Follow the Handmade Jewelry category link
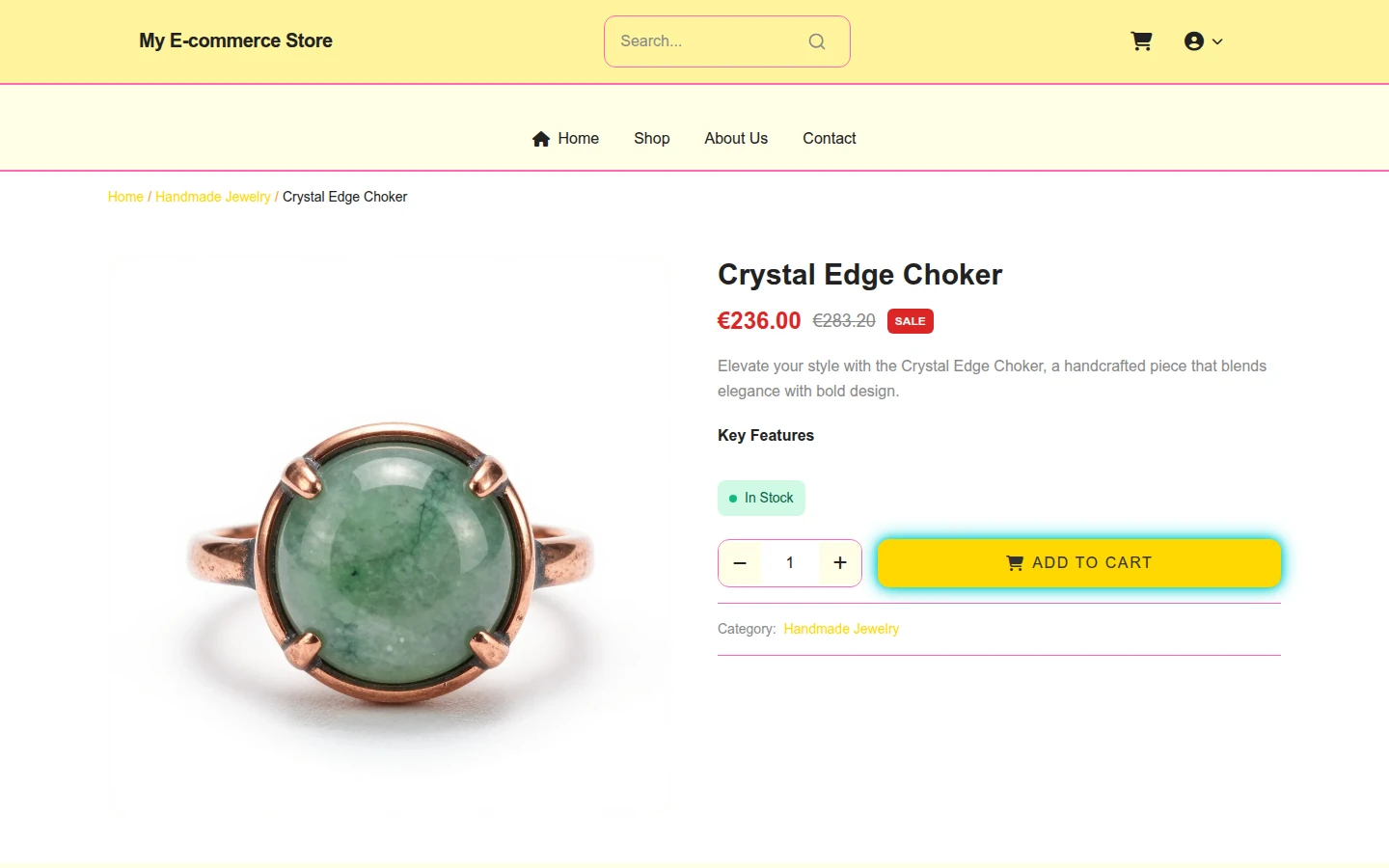The height and width of the screenshot is (868, 1389). [x=841, y=629]
